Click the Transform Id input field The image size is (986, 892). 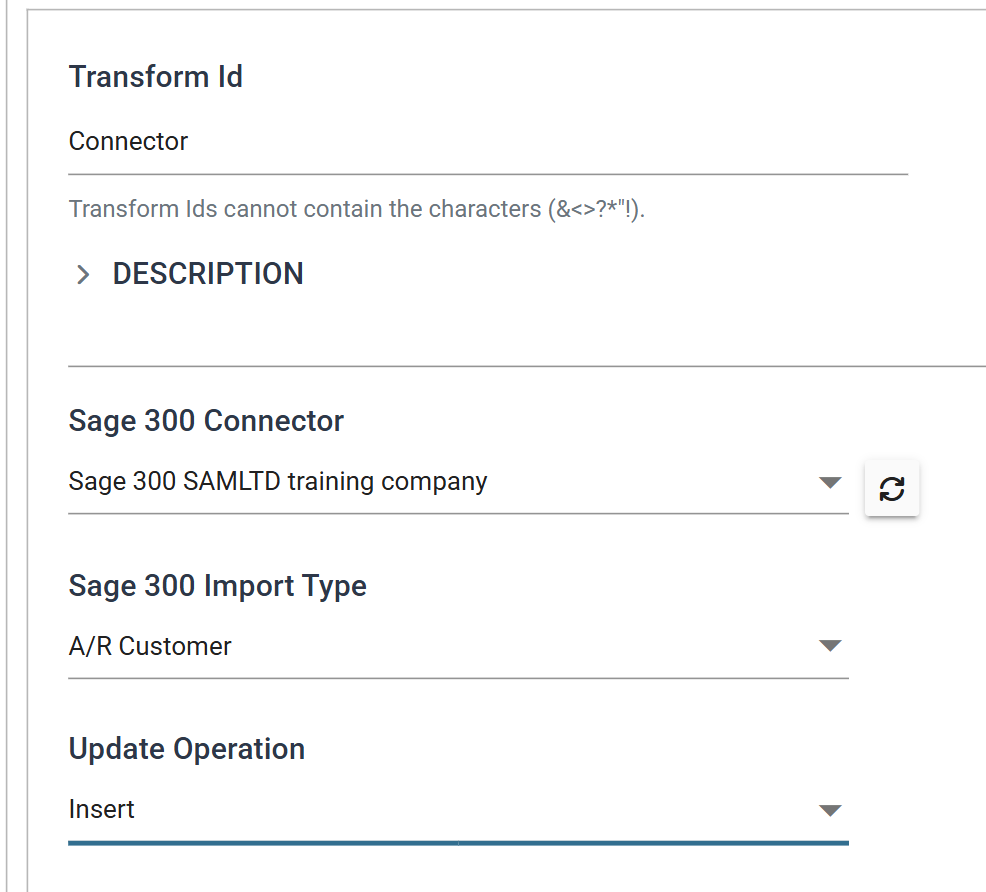pos(488,142)
